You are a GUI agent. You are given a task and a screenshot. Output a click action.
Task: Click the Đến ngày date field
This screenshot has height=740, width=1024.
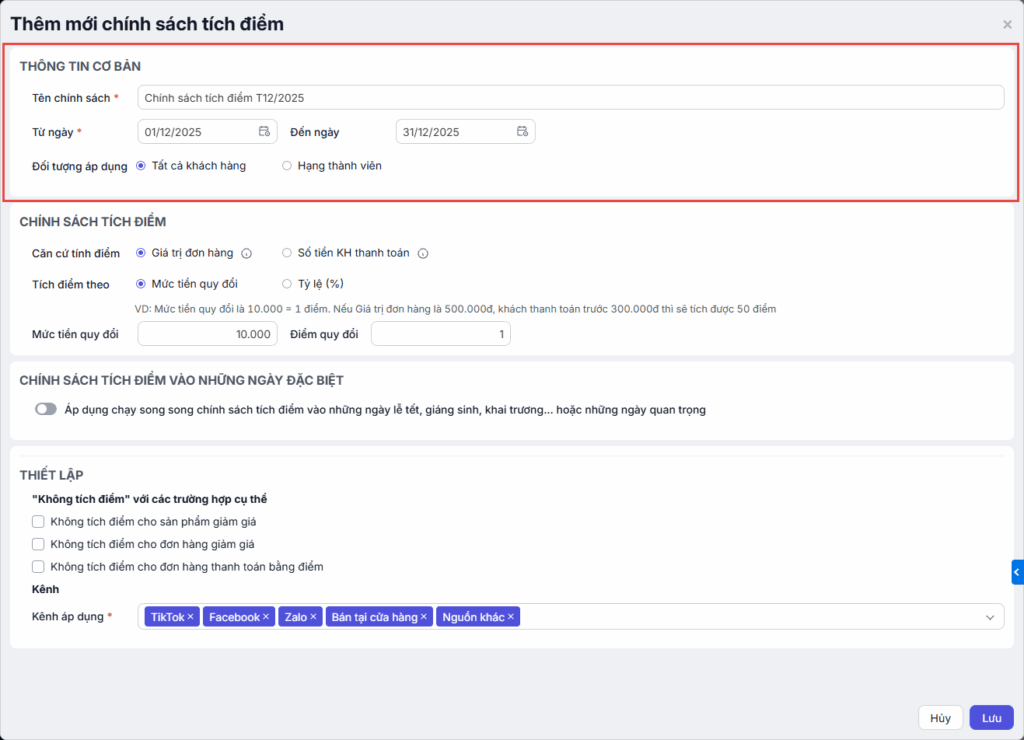pos(466,131)
